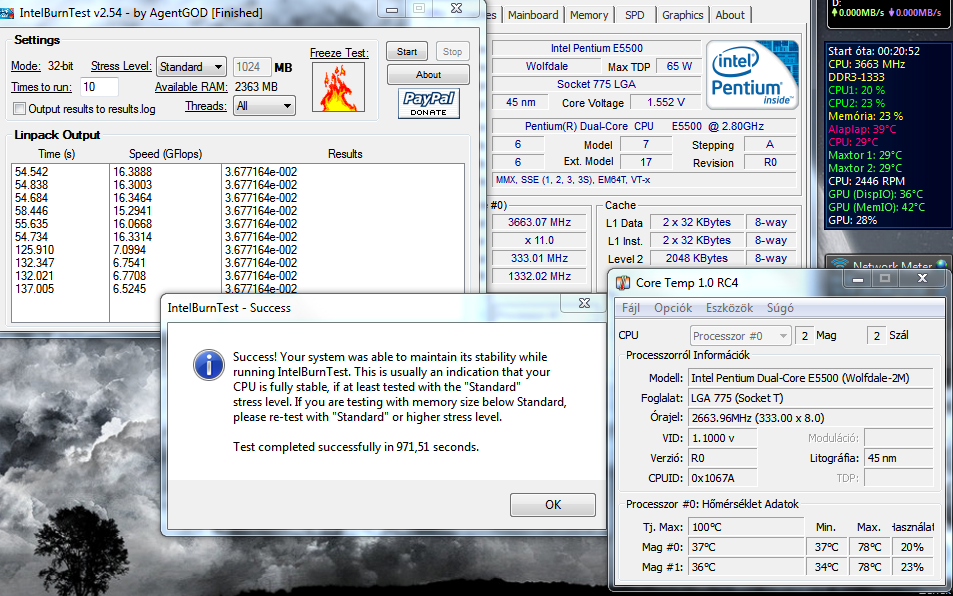Click the Mode label in Settings
Image resolution: width=953 pixels, height=596 pixels.
26,66
